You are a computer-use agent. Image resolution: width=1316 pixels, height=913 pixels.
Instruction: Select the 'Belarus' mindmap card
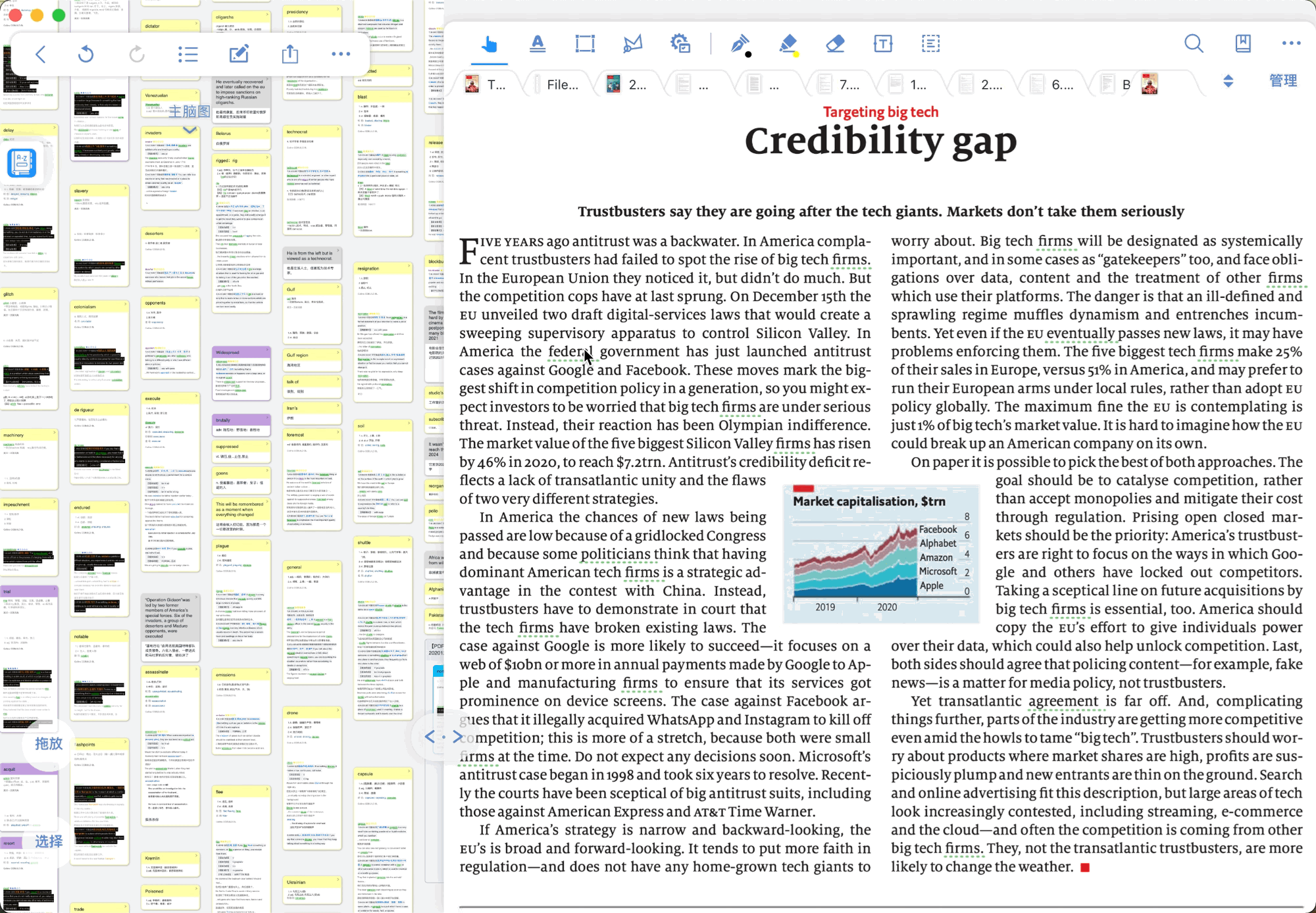(242, 138)
